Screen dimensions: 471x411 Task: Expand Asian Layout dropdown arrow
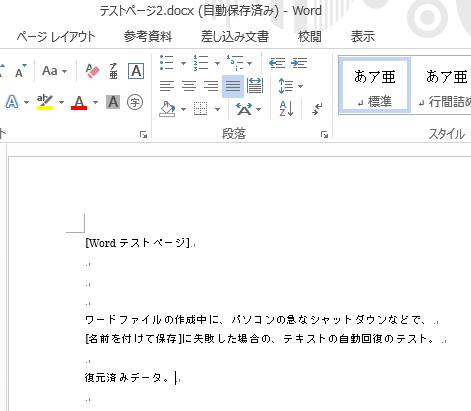point(259,109)
